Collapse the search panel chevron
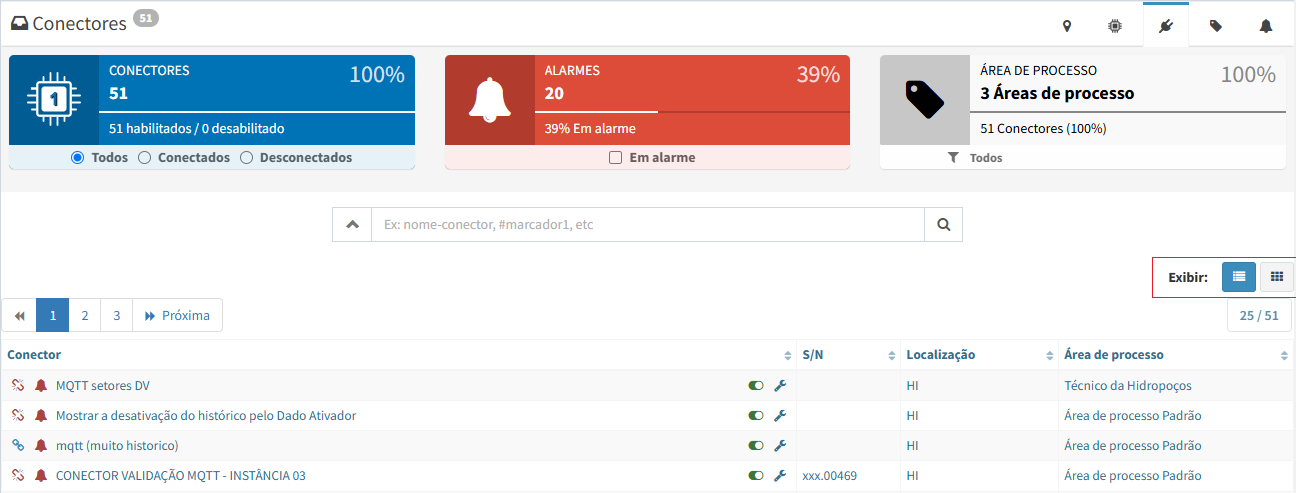Viewport: 1296px width, 493px height. coord(352,225)
